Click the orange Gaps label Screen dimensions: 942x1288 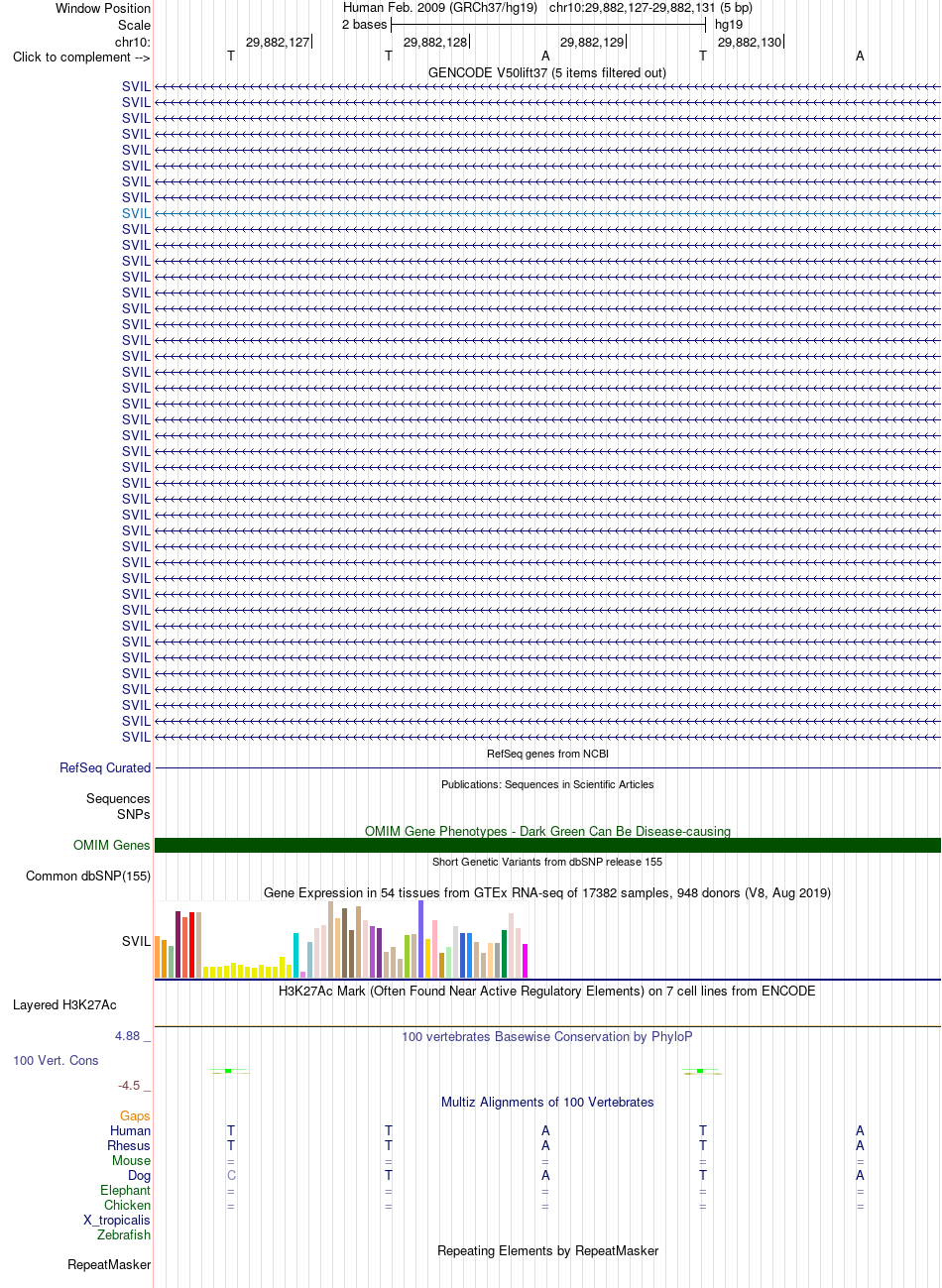point(136,1115)
